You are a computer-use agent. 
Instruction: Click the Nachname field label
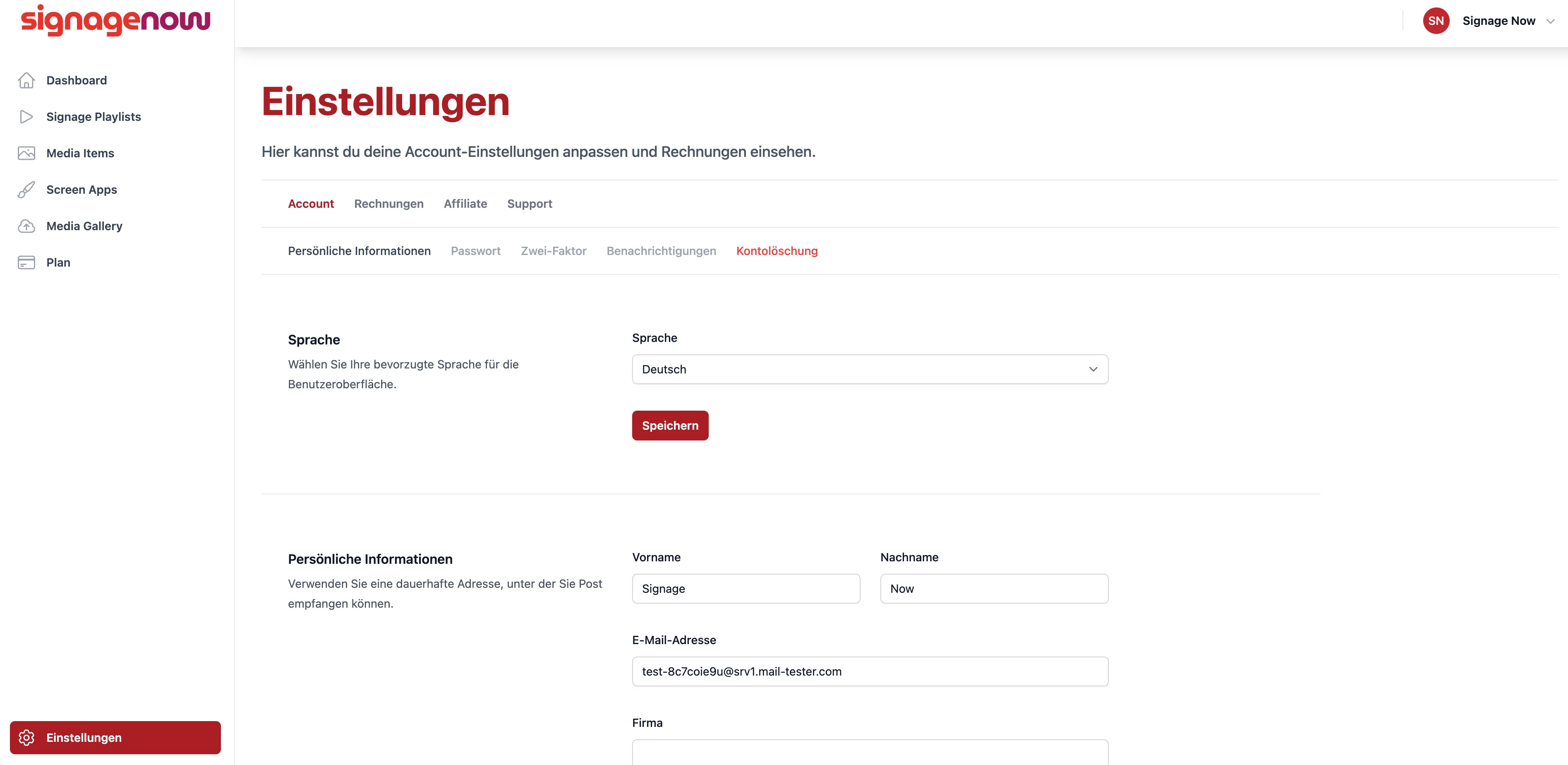tap(909, 557)
